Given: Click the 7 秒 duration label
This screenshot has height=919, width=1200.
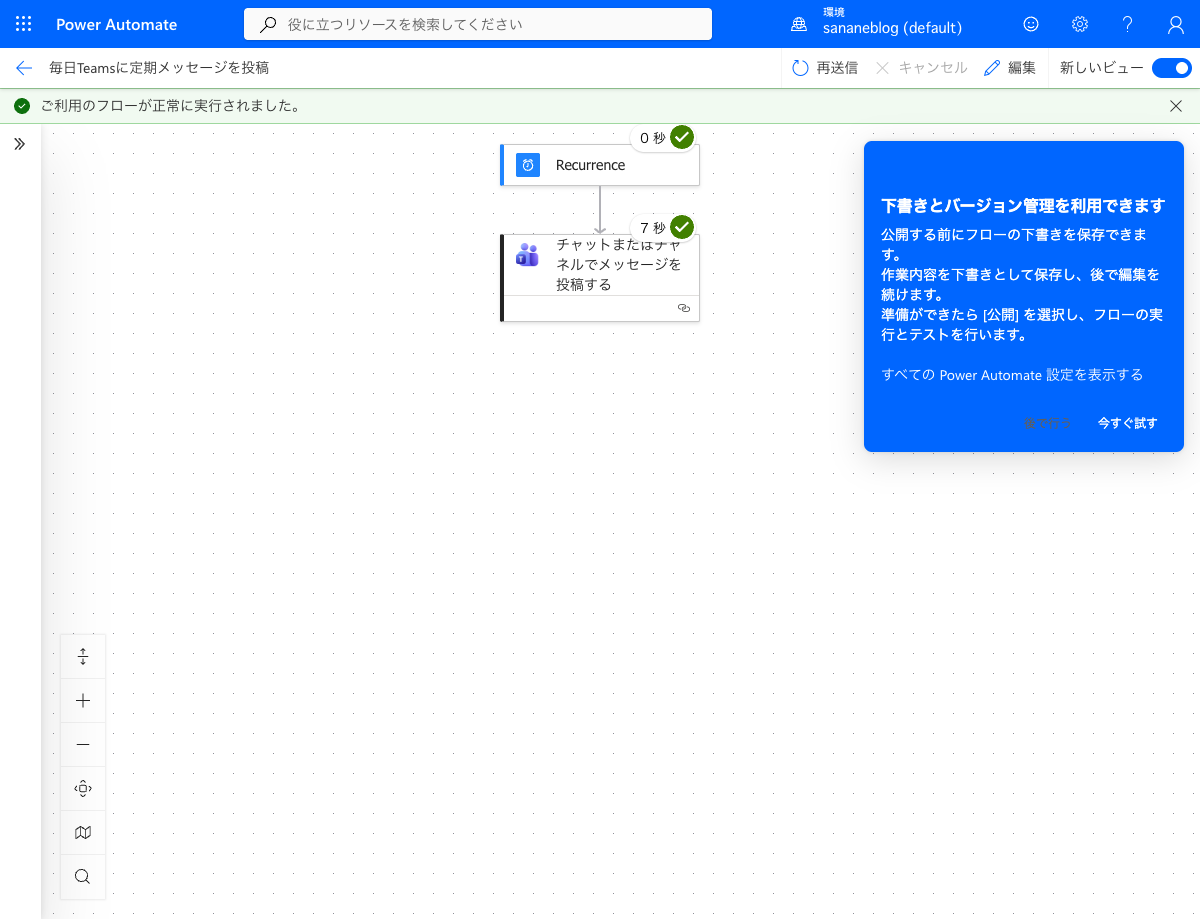Looking at the screenshot, I should tap(653, 228).
